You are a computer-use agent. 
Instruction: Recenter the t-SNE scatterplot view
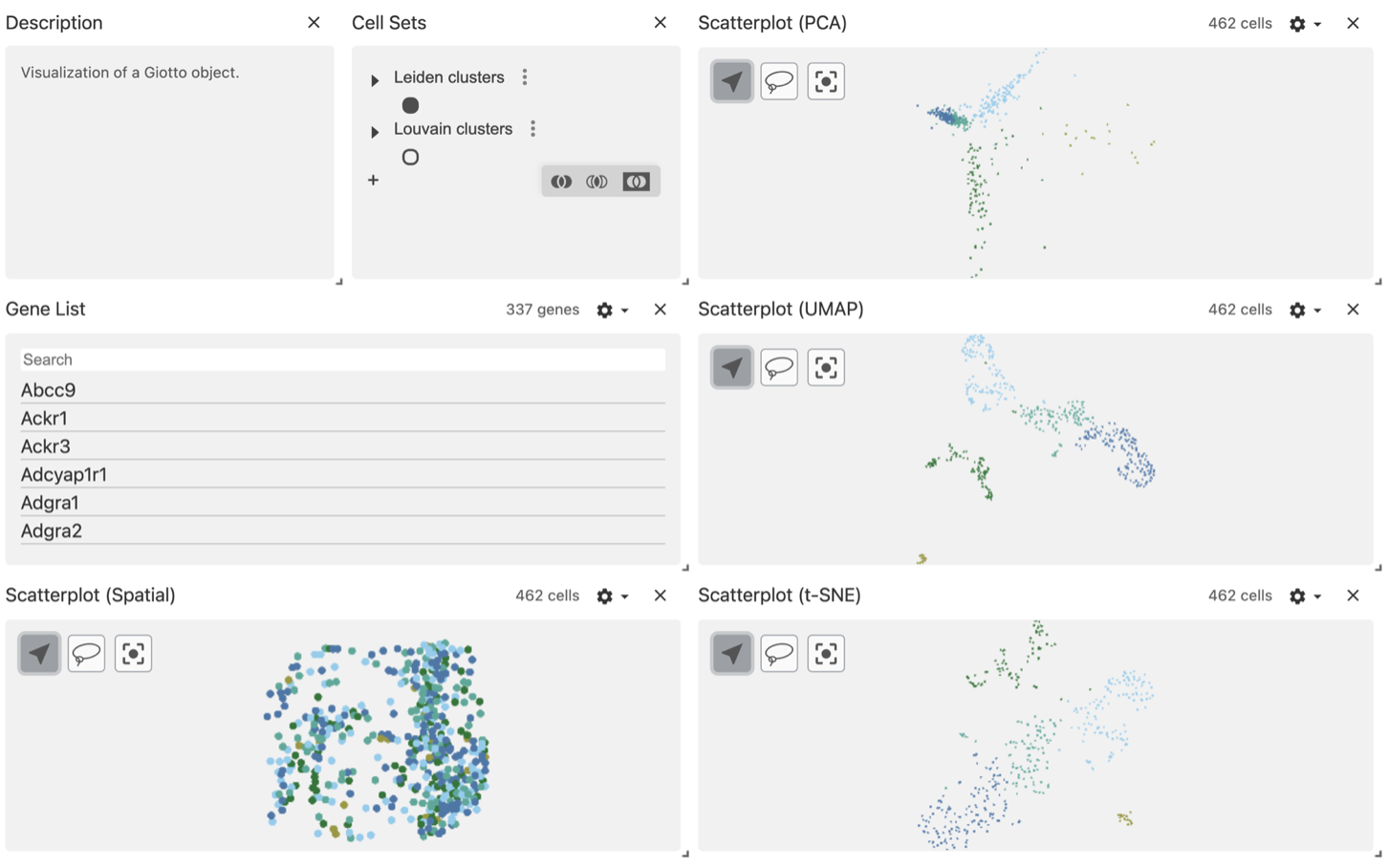[x=826, y=654]
